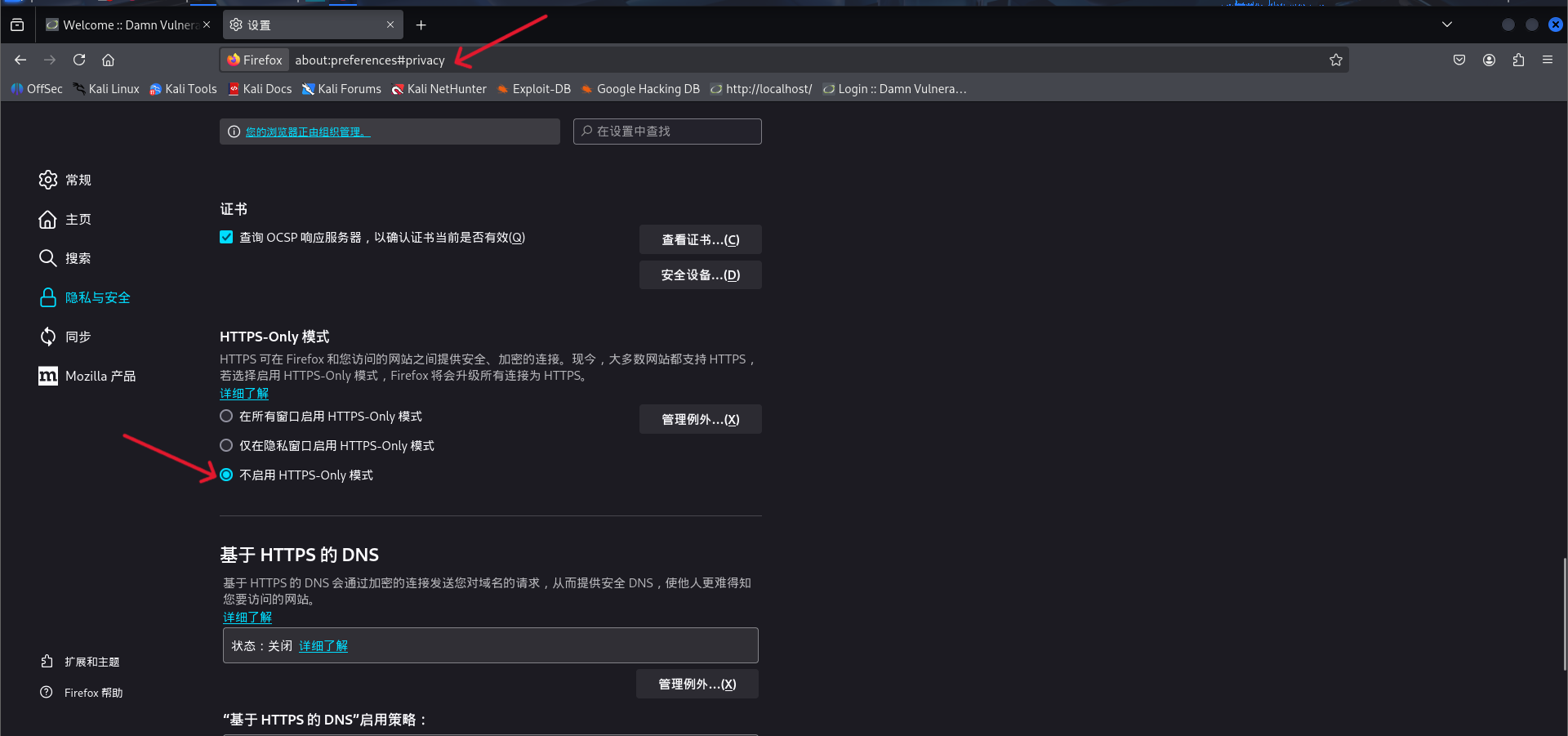The height and width of the screenshot is (736, 1568).
Task: Save page to Pocket
Action: tap(1459, 59)
